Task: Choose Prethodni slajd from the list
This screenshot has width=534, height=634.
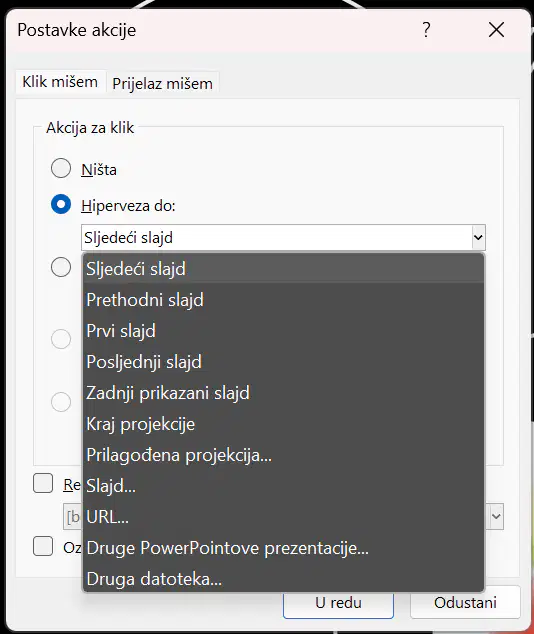Action: (x=283, y=300)
